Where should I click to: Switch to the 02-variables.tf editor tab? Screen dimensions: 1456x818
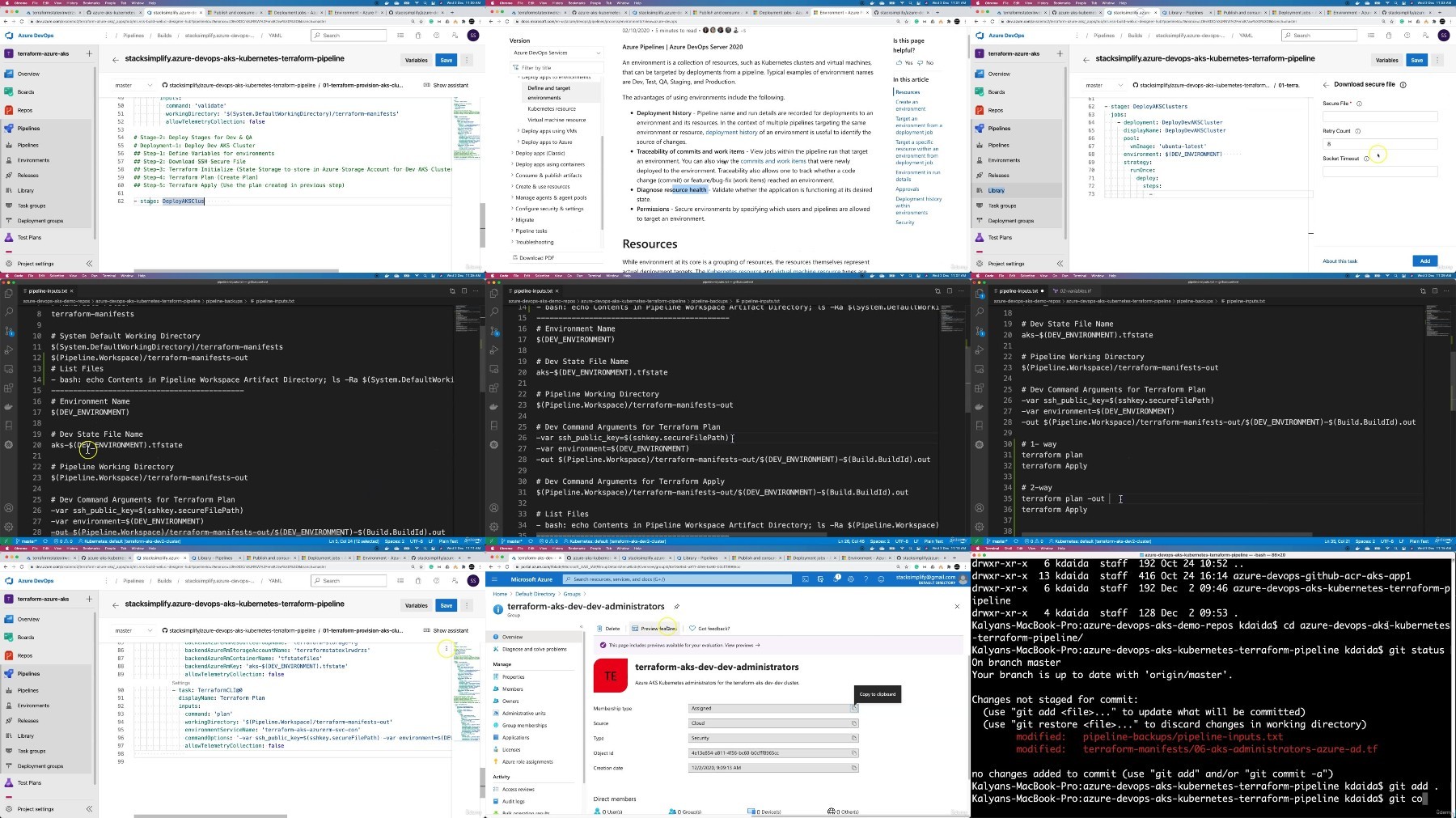1075,290
